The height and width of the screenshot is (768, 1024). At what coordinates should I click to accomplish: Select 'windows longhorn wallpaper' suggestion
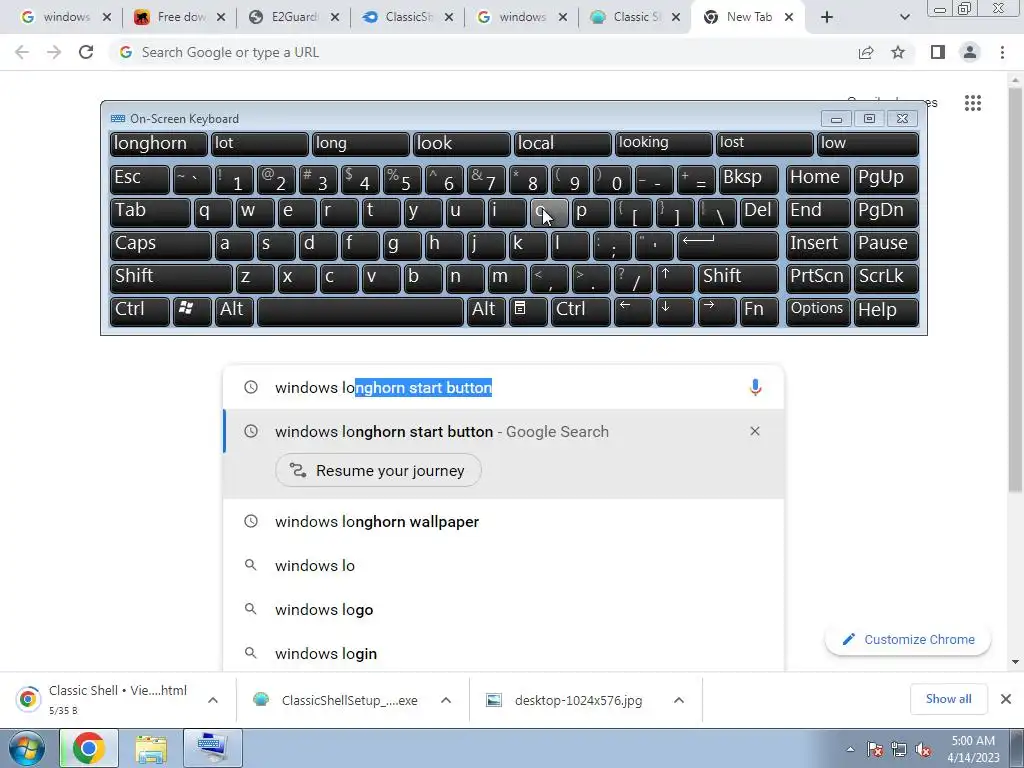click(x=503, y=521)
